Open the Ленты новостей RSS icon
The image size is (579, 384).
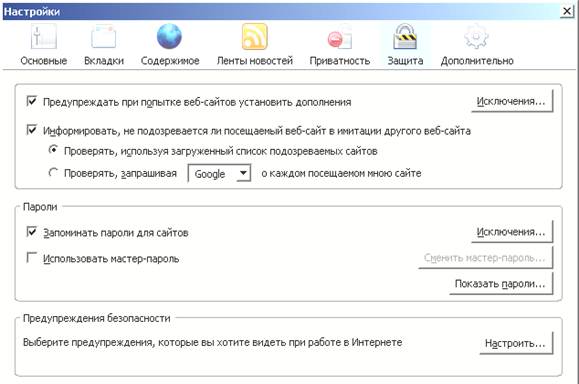[x=254, y=36]
